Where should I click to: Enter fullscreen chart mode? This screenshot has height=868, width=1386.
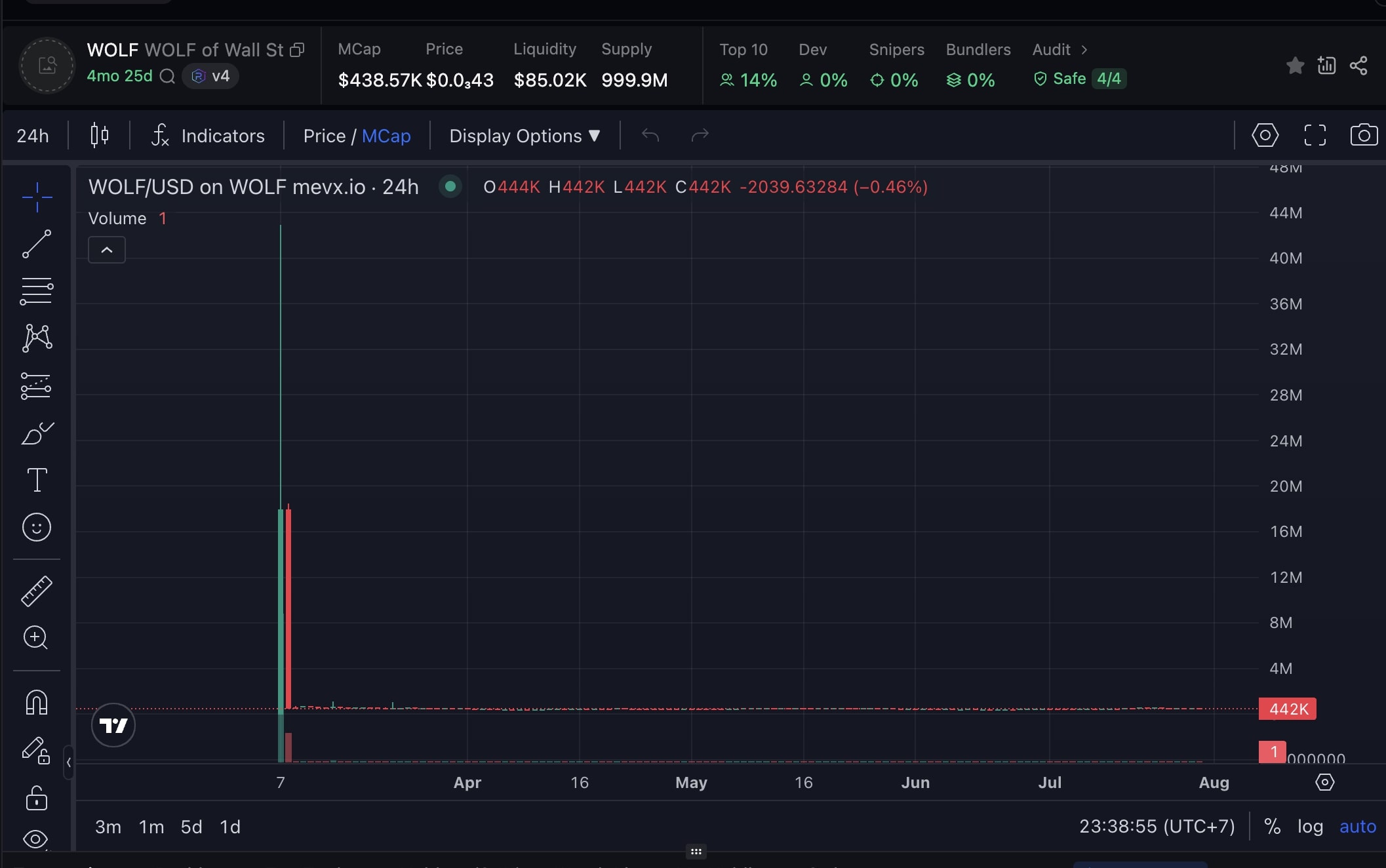[x=1315, y=135]
